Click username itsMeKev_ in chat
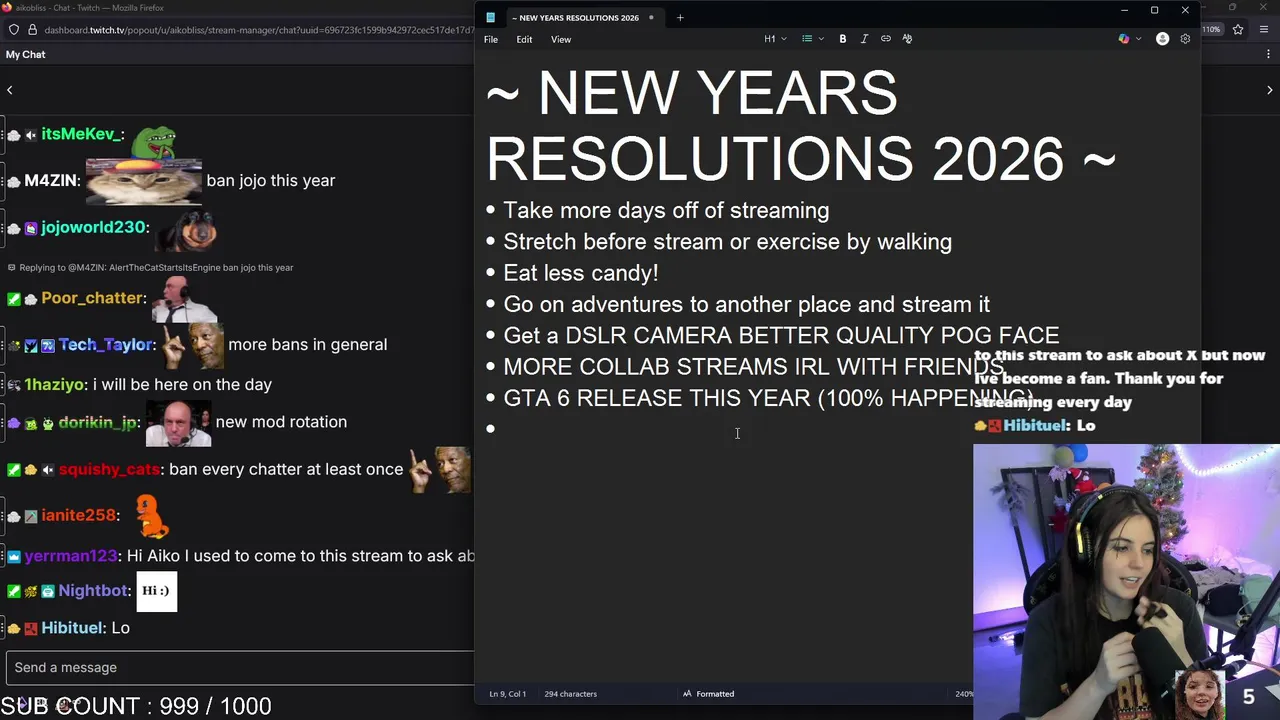 [81, 134]
